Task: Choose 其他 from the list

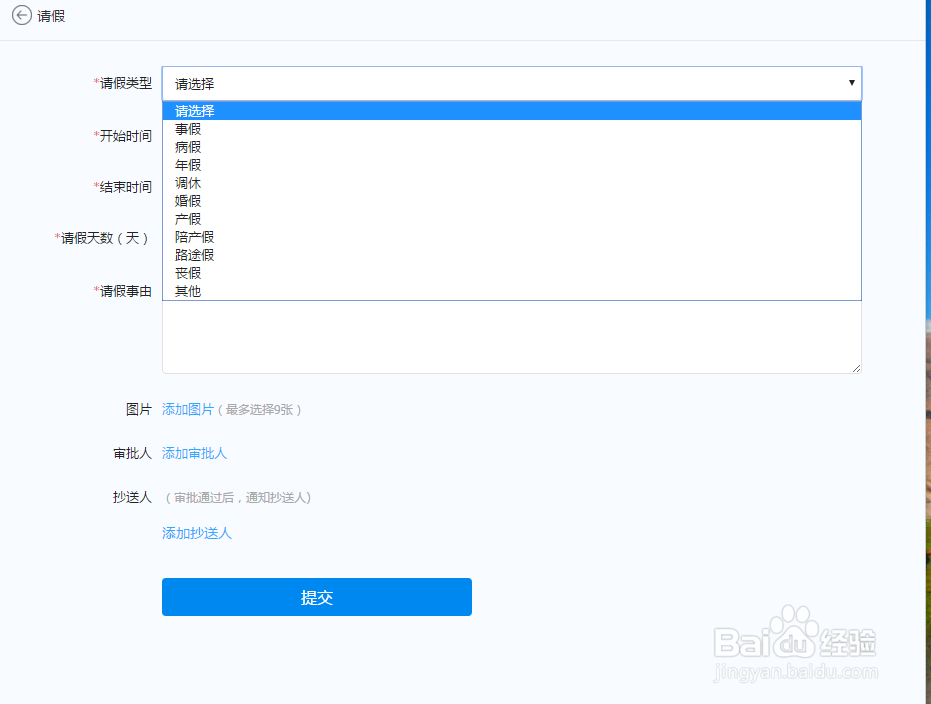Action: point(512,291)
